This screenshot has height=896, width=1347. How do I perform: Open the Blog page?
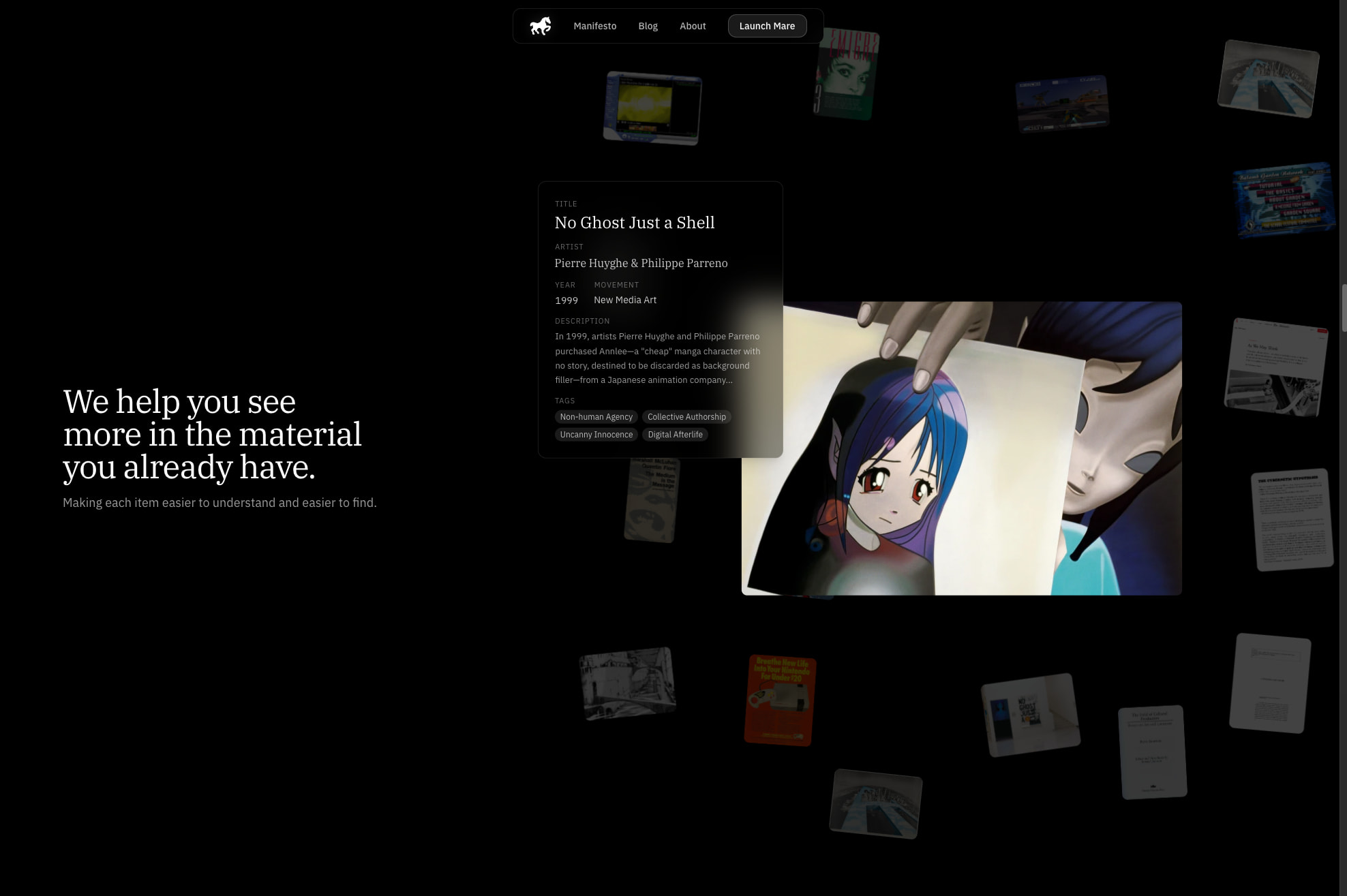pyautogui.click(x=648, y=26)
